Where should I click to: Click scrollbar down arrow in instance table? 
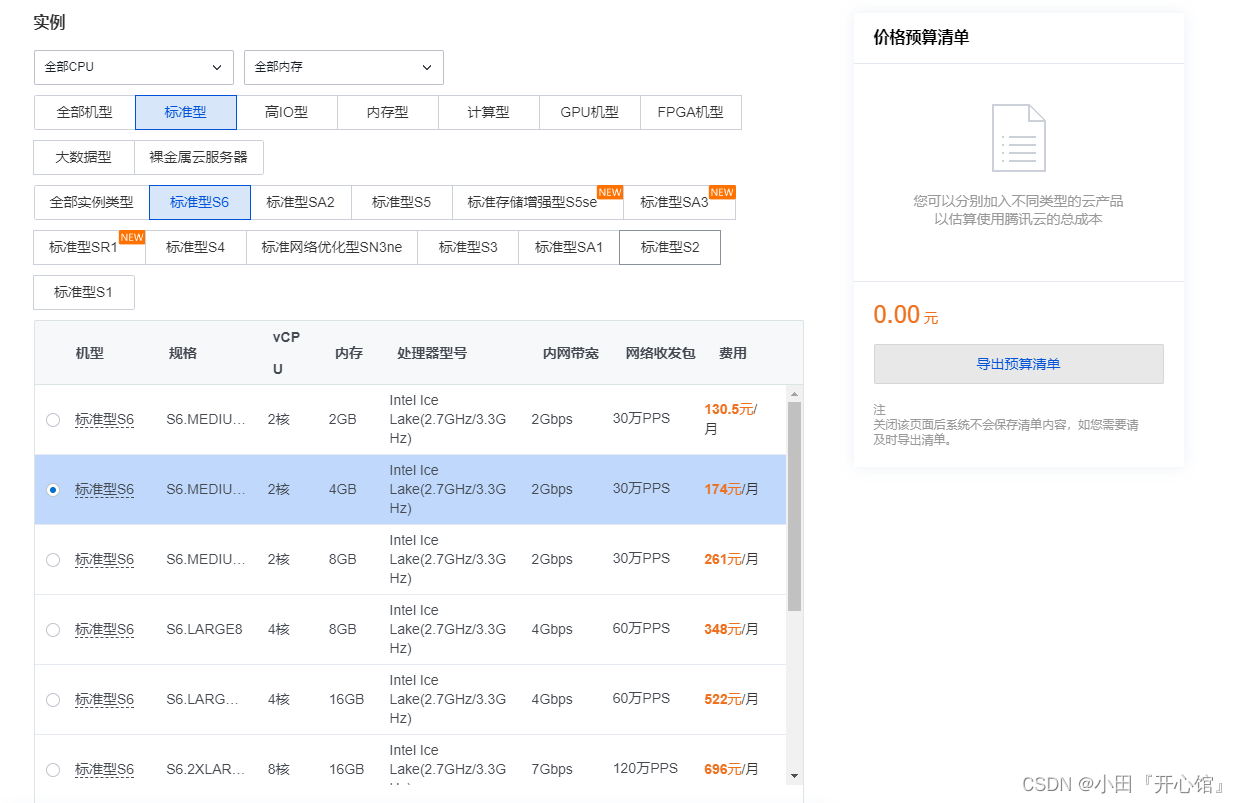(795, 775)
